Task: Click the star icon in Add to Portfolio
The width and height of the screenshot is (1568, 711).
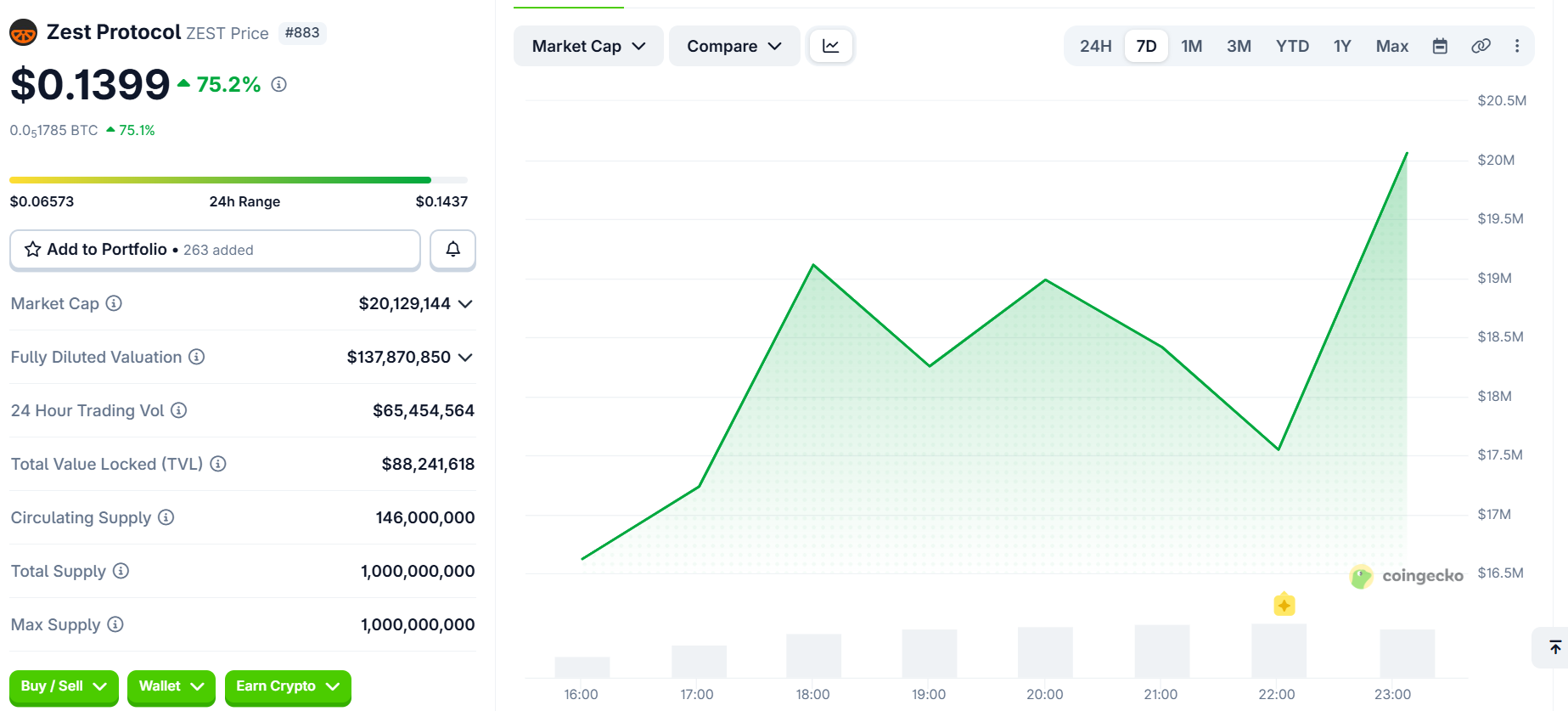Action: (33, 249)
